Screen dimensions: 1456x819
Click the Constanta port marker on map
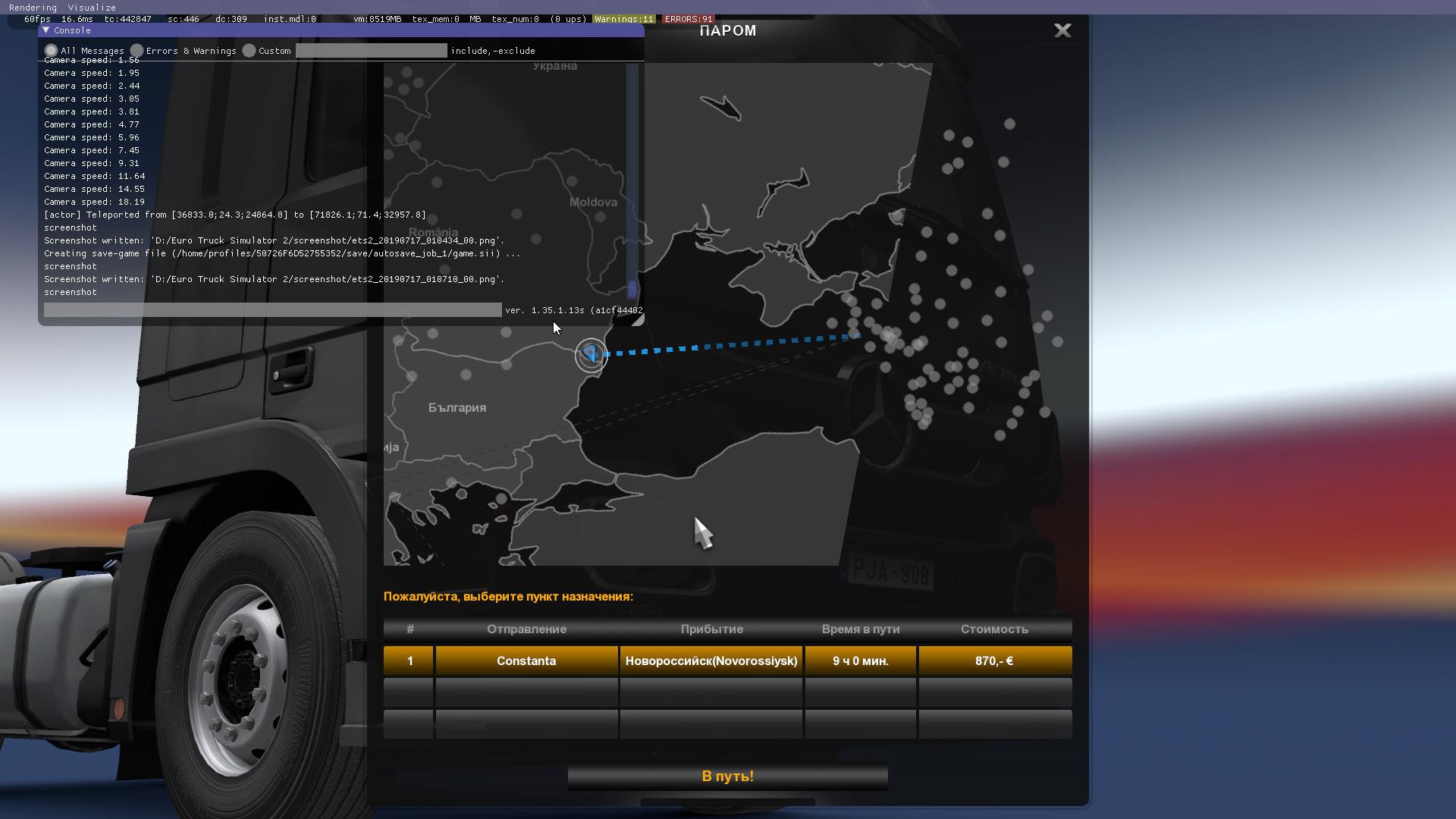click(x=591, y=354)
